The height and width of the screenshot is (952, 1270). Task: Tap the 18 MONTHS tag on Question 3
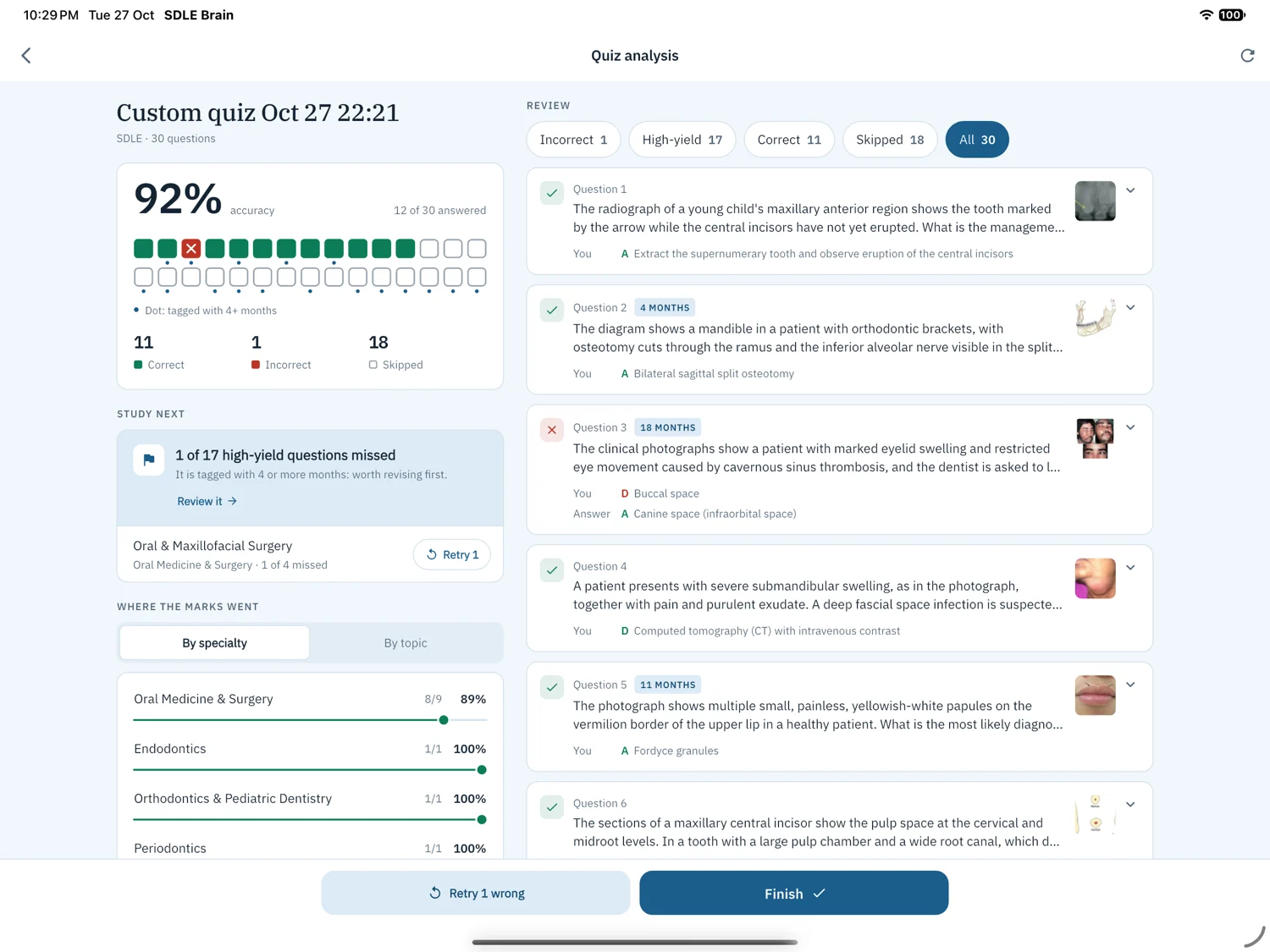point(668,427)
